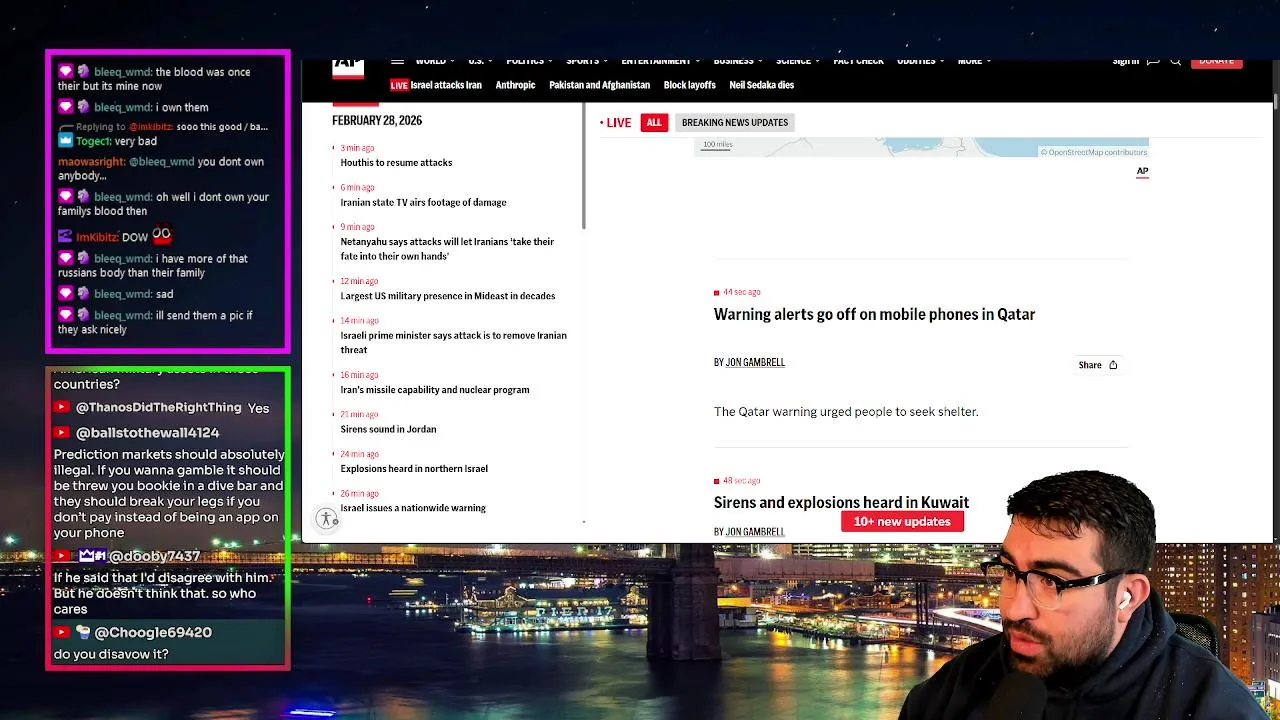
Task: Click @ballstothewall4124 username in chat
Action: click(x=147, y=432)
